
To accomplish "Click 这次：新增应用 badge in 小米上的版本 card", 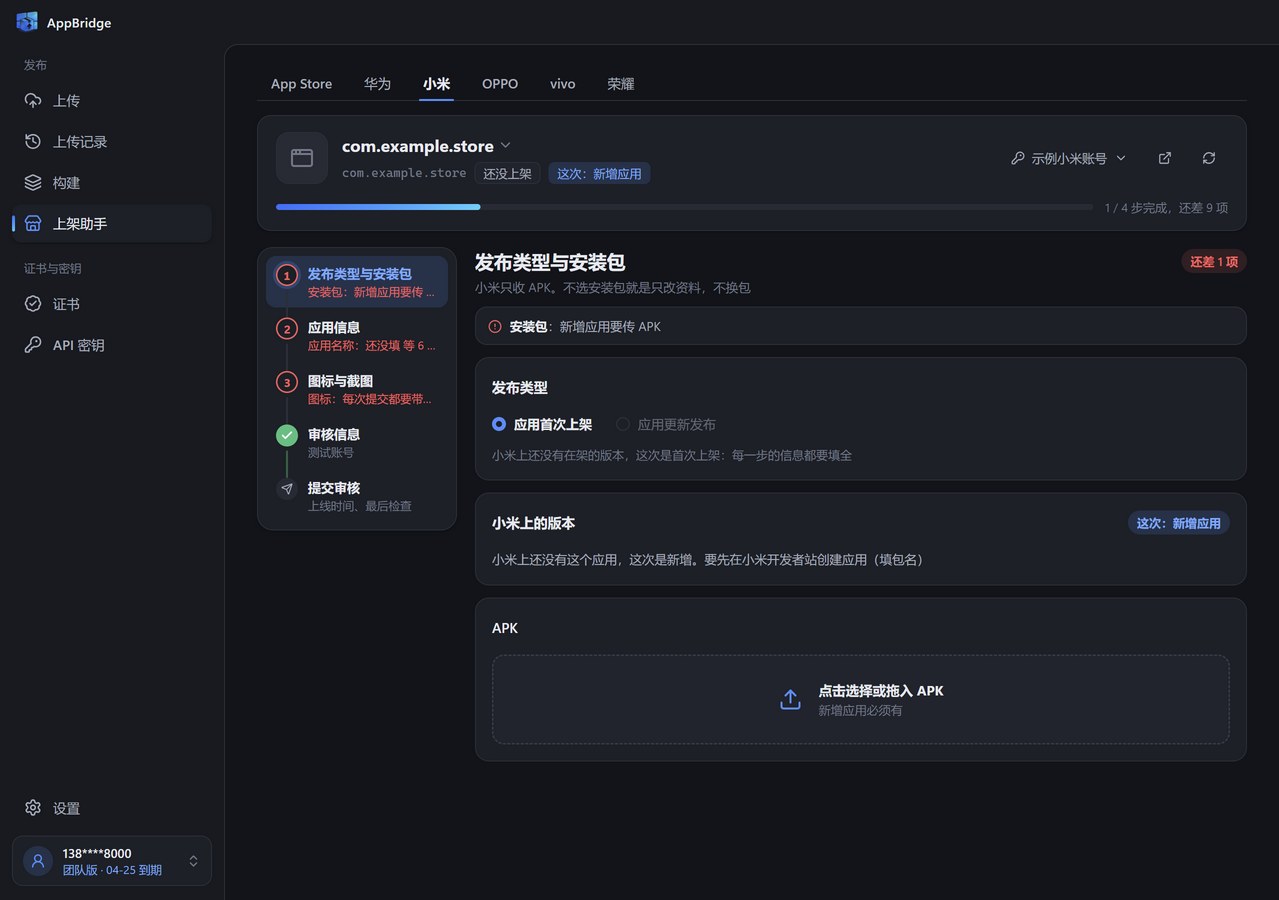I will [1179, 523].
